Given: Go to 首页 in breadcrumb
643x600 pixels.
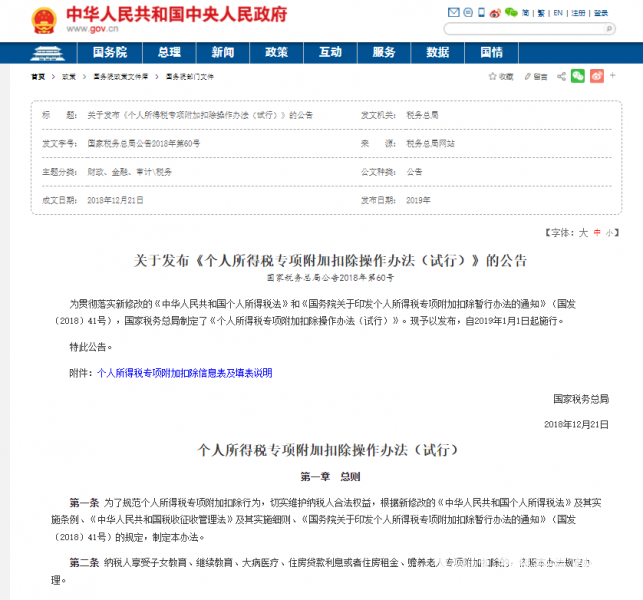Looking at the screenshot, I should (x=38, y=77).
